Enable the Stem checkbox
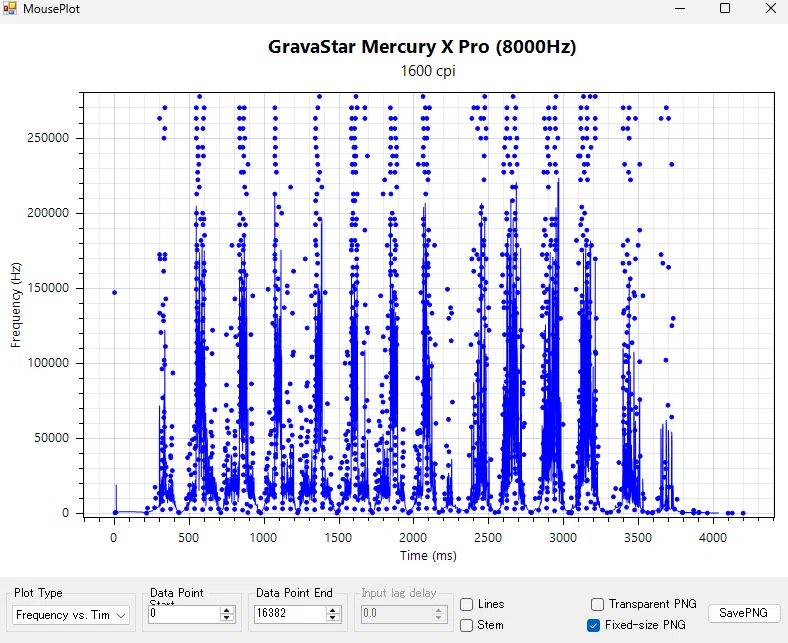Image resolution: width=788 pixels, height=643 pixels. 466,625
